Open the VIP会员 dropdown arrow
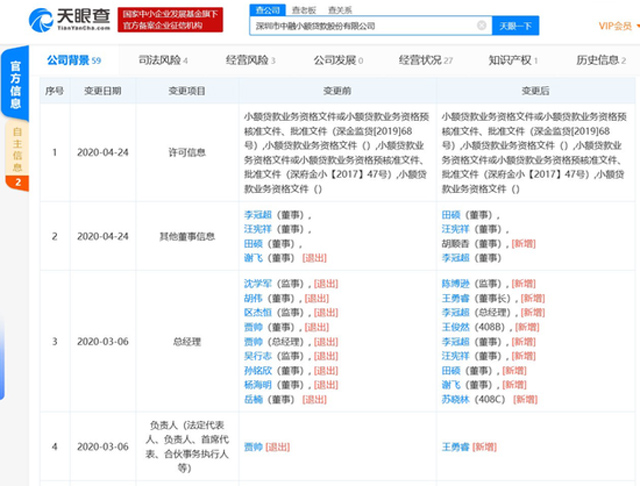 [638, 26]
